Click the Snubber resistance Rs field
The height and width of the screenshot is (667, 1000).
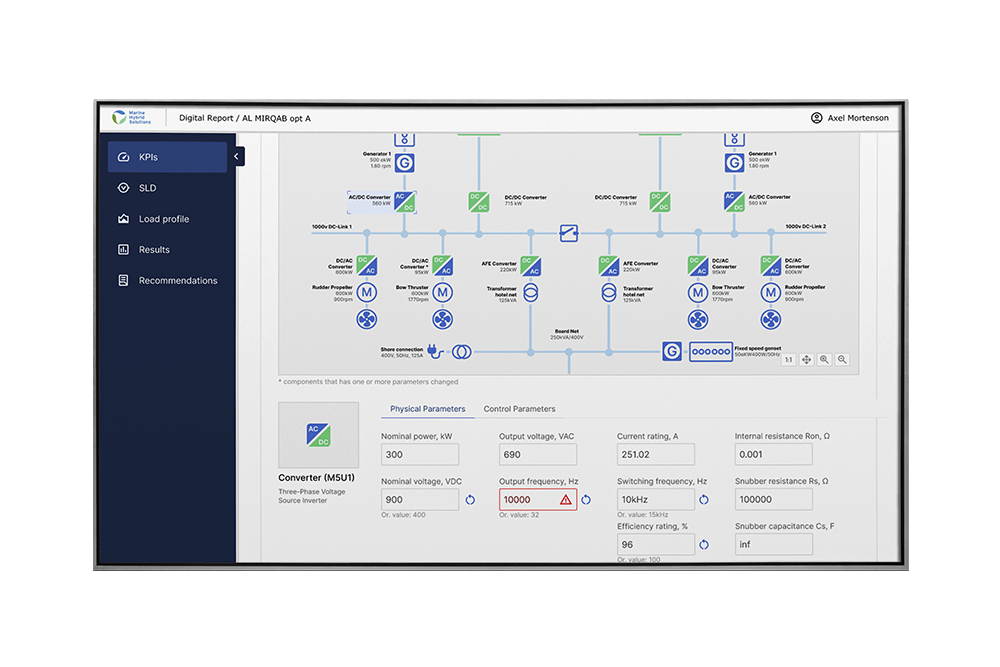(x=774, y=500)
